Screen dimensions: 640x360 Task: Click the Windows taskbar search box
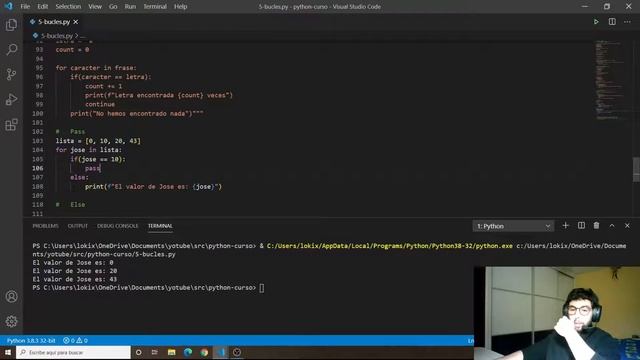[x=73, y=352]
